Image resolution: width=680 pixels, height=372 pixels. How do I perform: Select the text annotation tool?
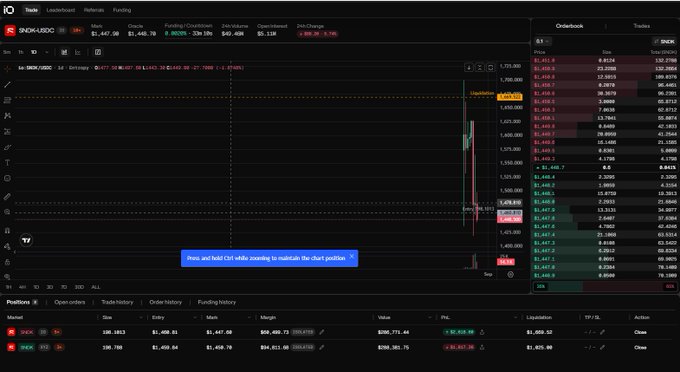(7, 163)
